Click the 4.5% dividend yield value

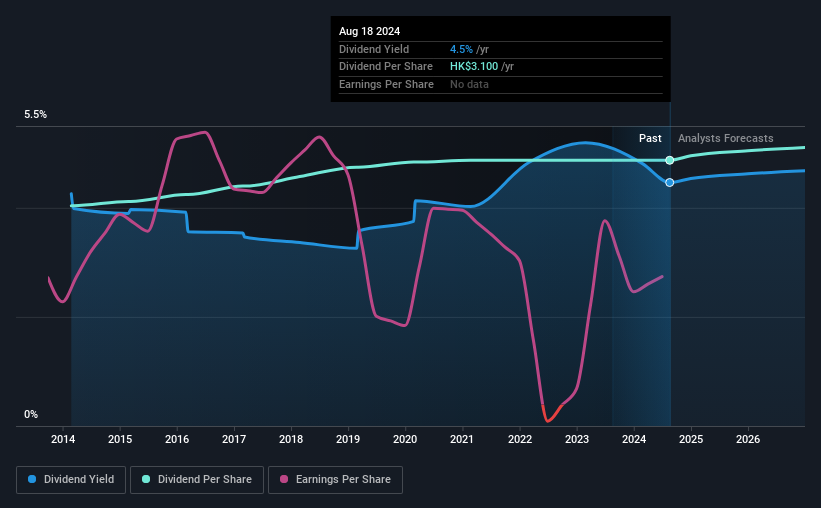[x=461, y=49]
